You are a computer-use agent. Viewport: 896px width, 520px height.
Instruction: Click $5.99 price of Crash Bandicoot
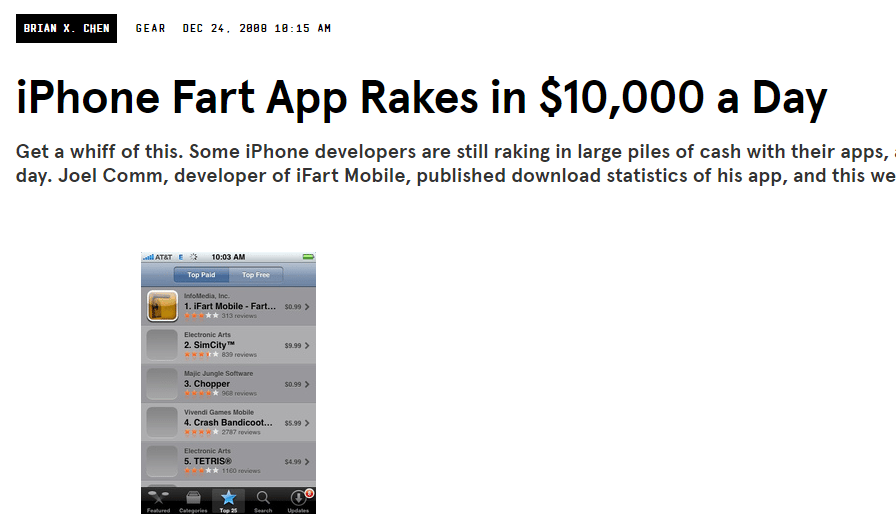(293, 423)
